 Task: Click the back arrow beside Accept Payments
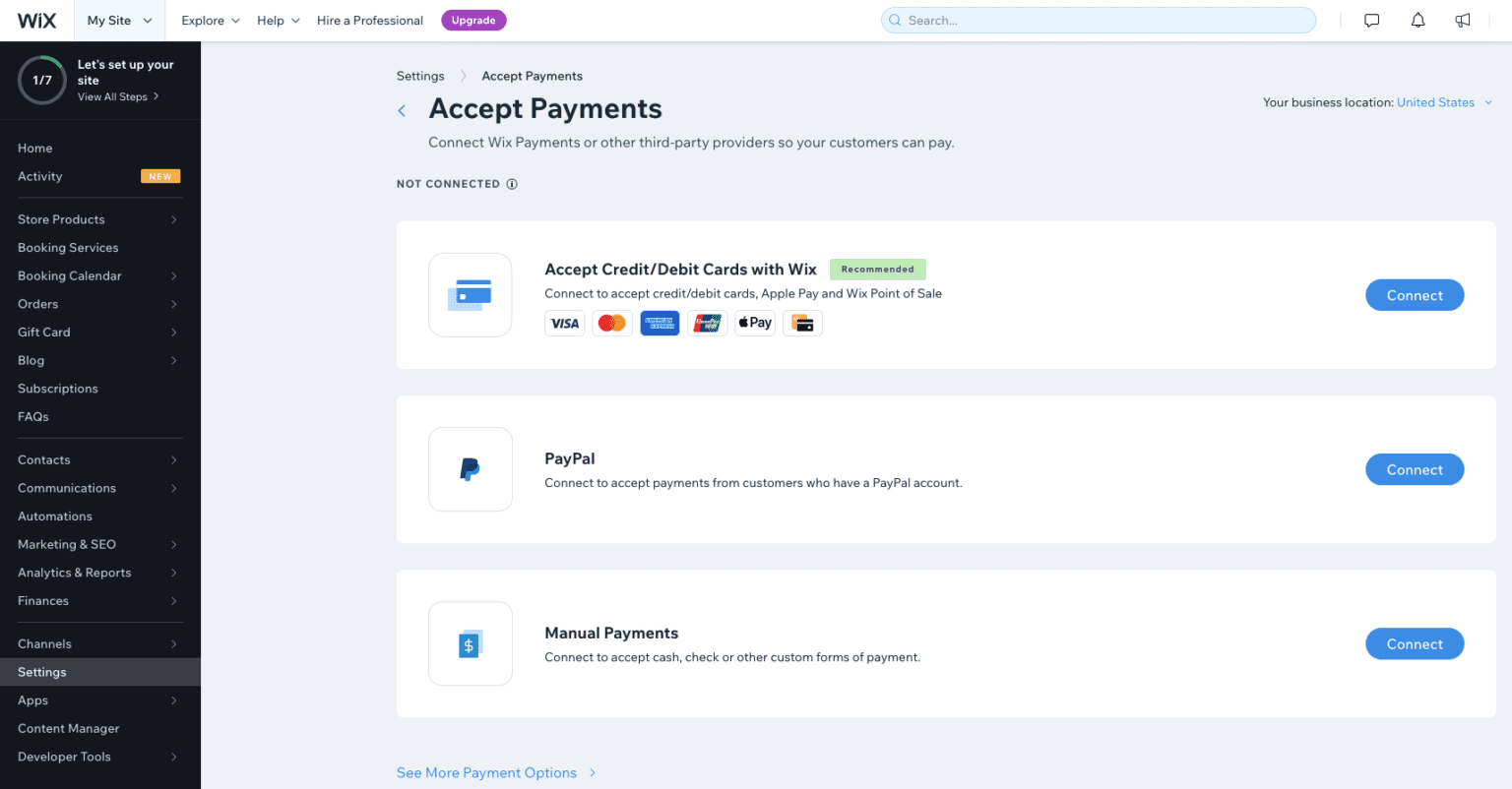[x=402, y=111]
